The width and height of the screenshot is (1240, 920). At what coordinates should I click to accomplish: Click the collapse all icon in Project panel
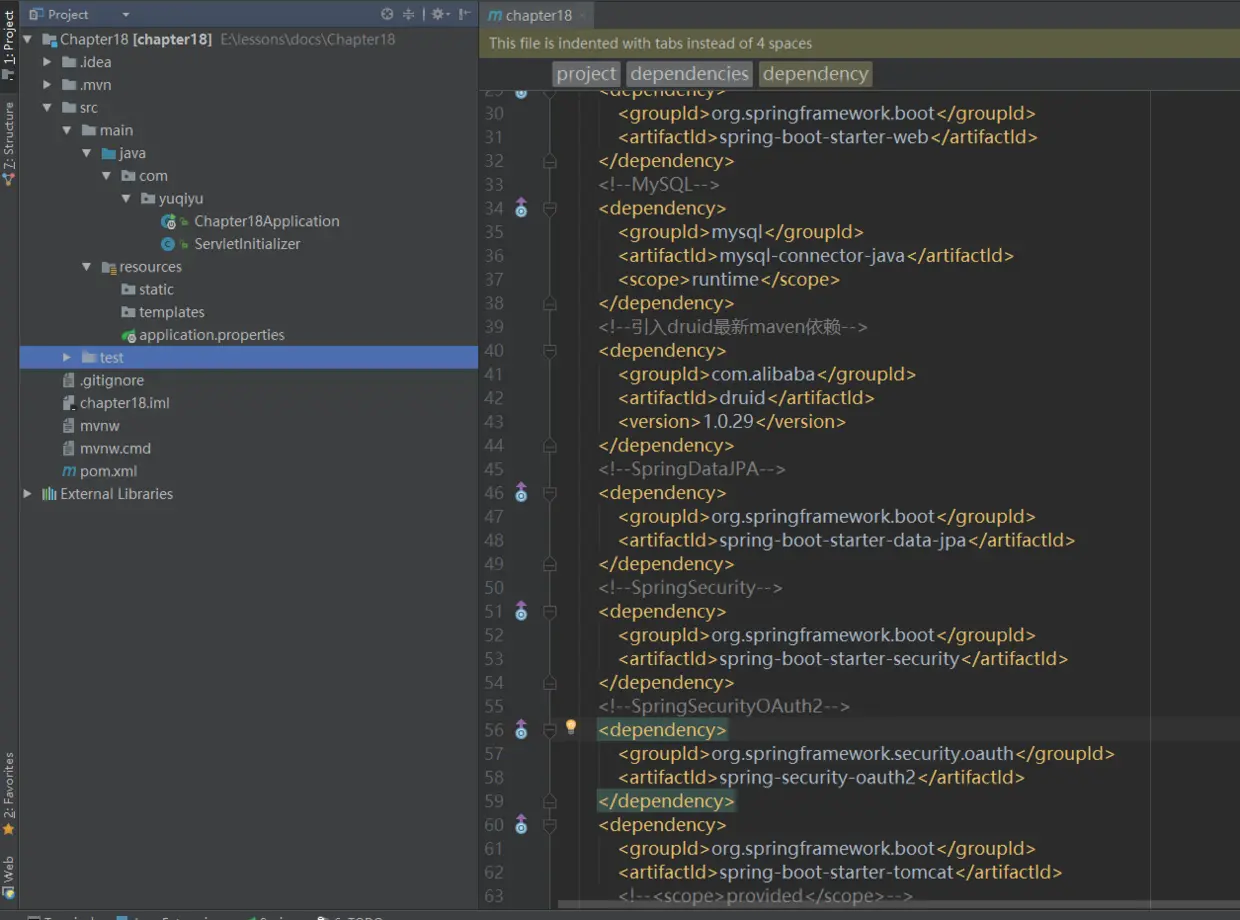tap(409, 14)
